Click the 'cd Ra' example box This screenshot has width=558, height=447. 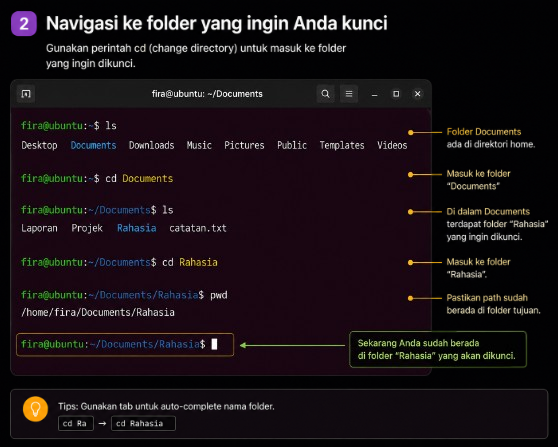click(76, 424)
